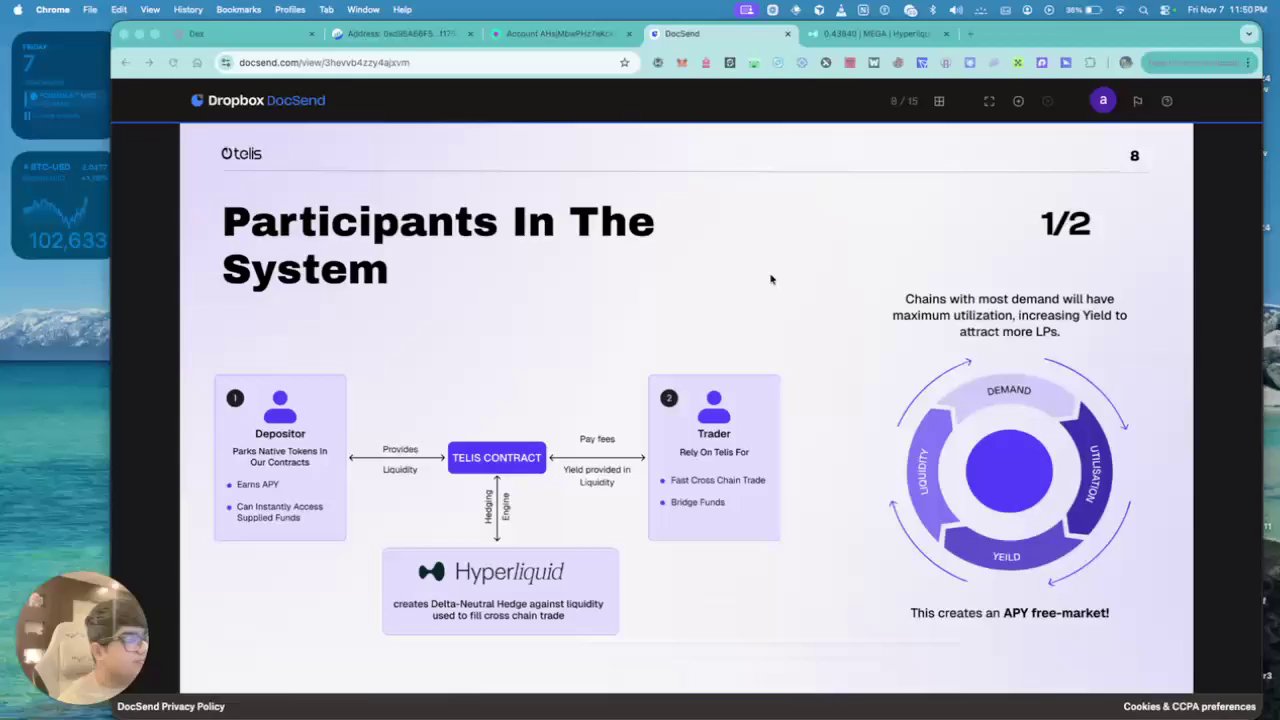Screen dimensions: 1280x720
Task: Open the DocSend Privacy Policy link
Action: (x=171, y=706)
